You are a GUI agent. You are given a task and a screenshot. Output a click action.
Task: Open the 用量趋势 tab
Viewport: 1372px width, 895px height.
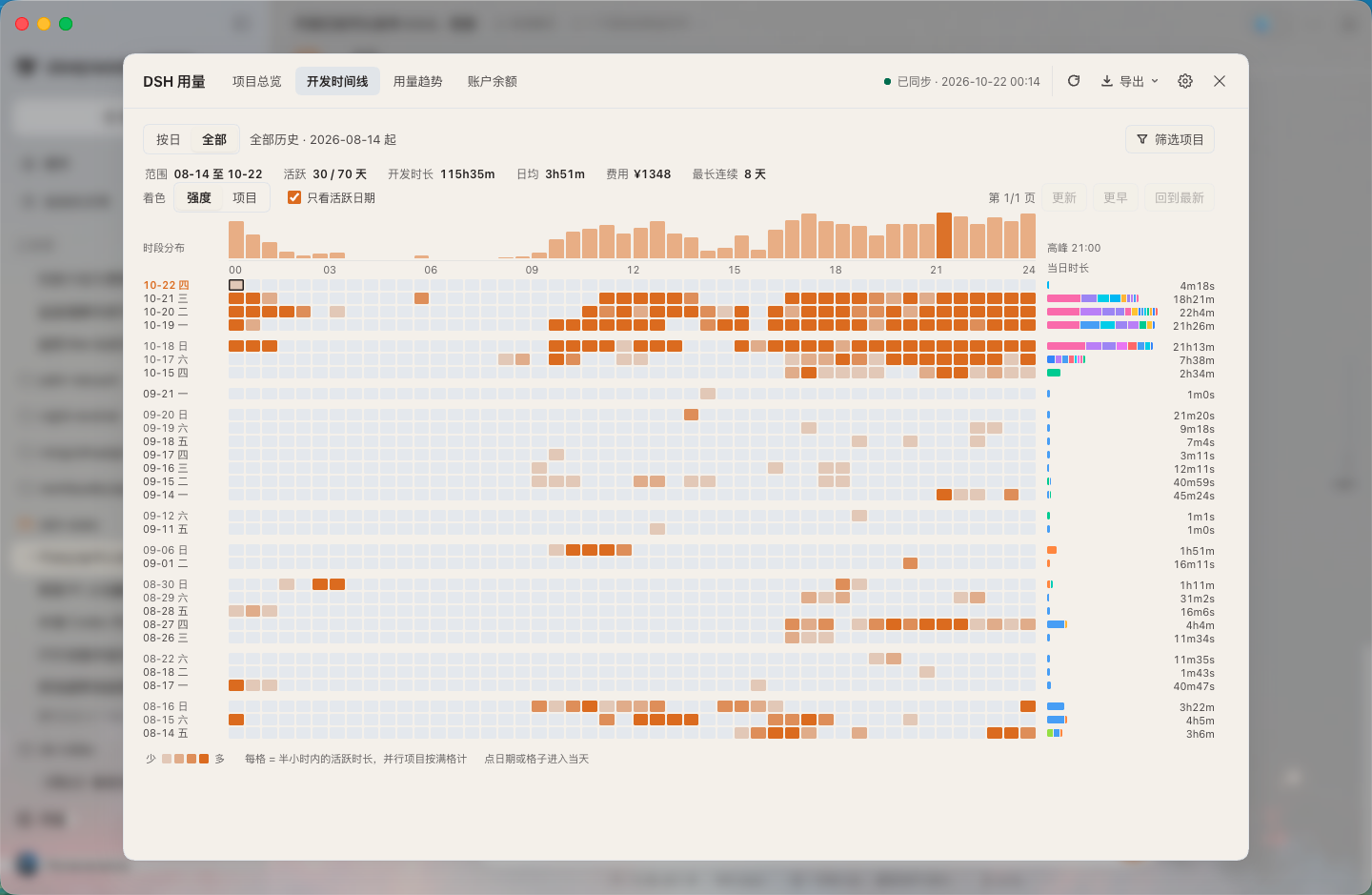click(x=418, y=81)
